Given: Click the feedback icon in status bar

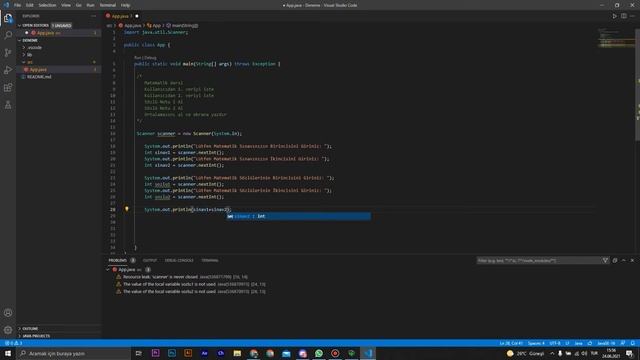Looking at the screenshot, I should (x=623, y=343).
